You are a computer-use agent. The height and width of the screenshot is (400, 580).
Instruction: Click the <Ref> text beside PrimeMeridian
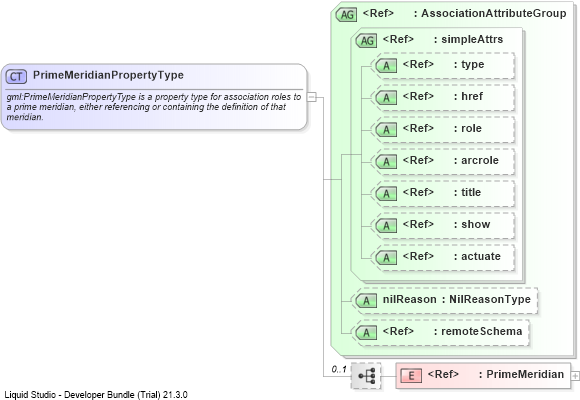[x=443, y=374]
